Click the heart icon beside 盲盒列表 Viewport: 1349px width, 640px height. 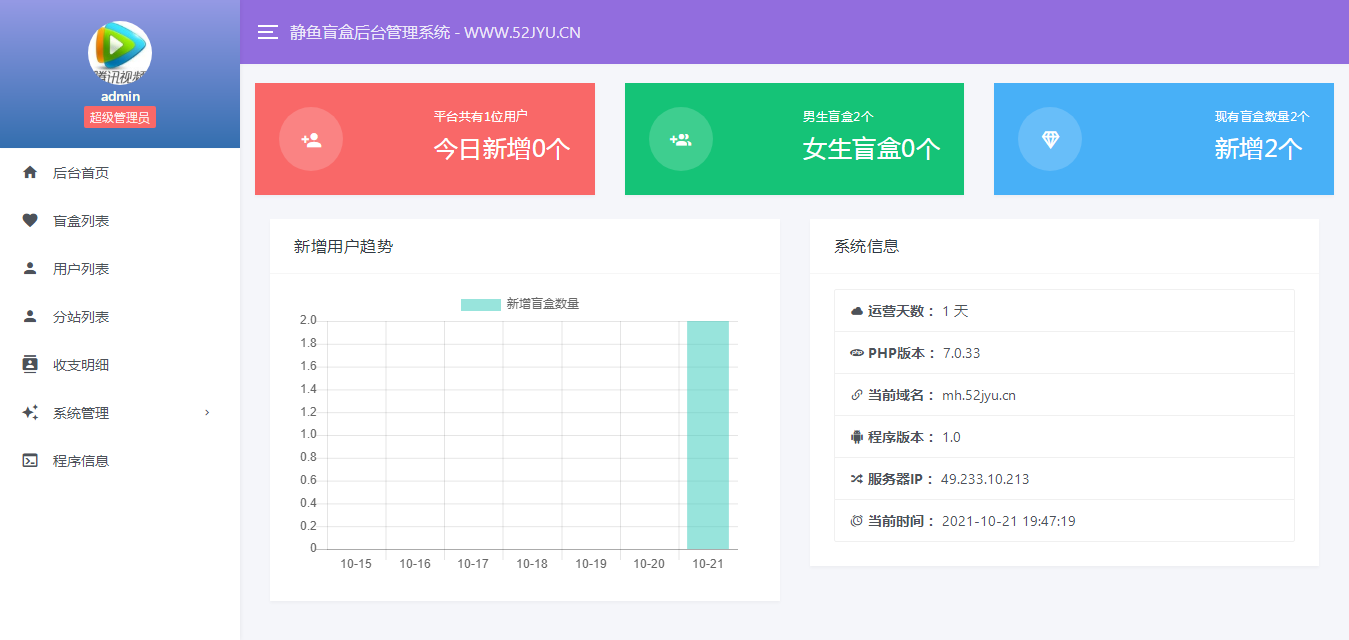tap(30, 221)
